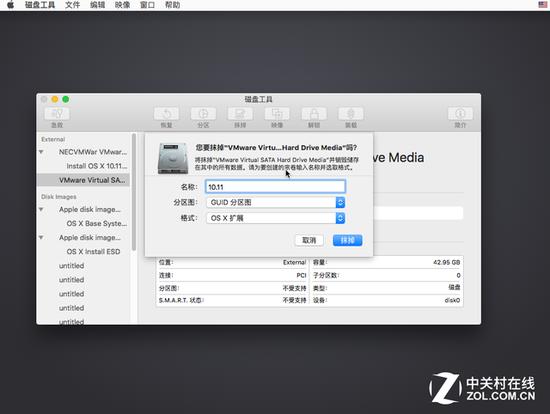Collapse the NECVMWar VMwar... disk entry
550x414 pixels.
pyautogui.click(x=41, y=152)
